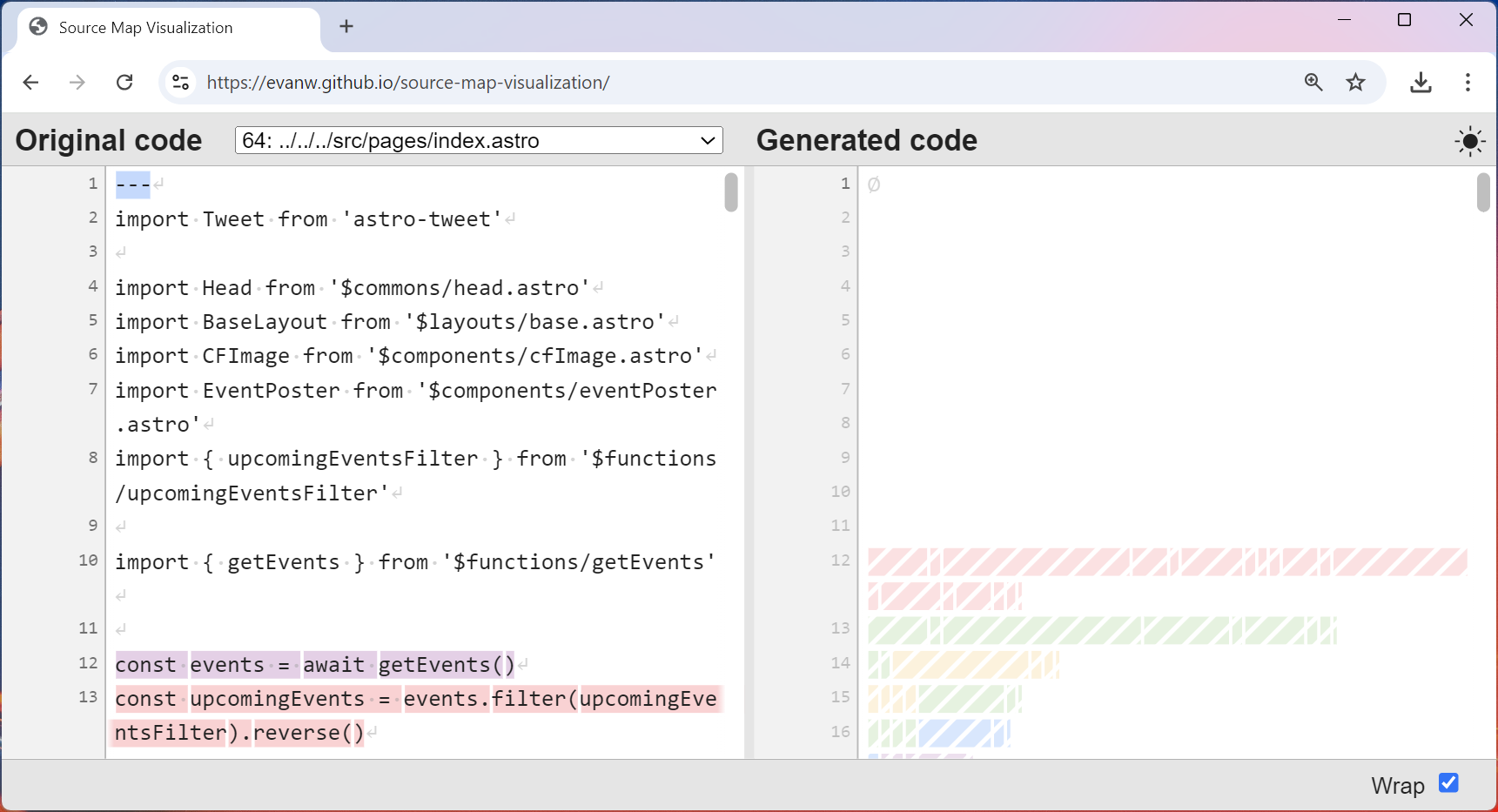1498x812 pixels.
Task: Click the generated code pane scrollbar thumb
Action: tap(1483, 192)
